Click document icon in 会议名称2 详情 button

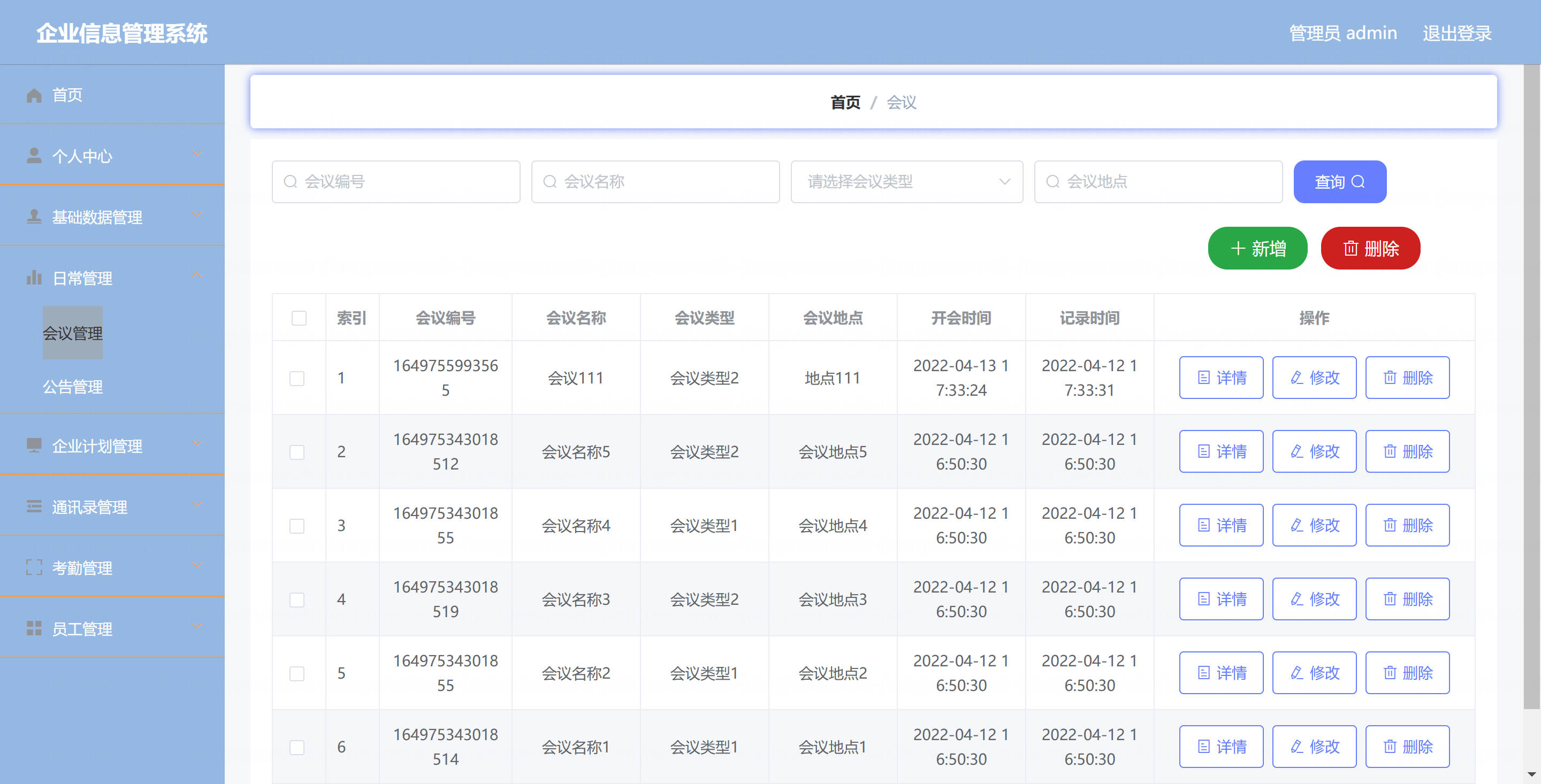tap(1204, 673)
